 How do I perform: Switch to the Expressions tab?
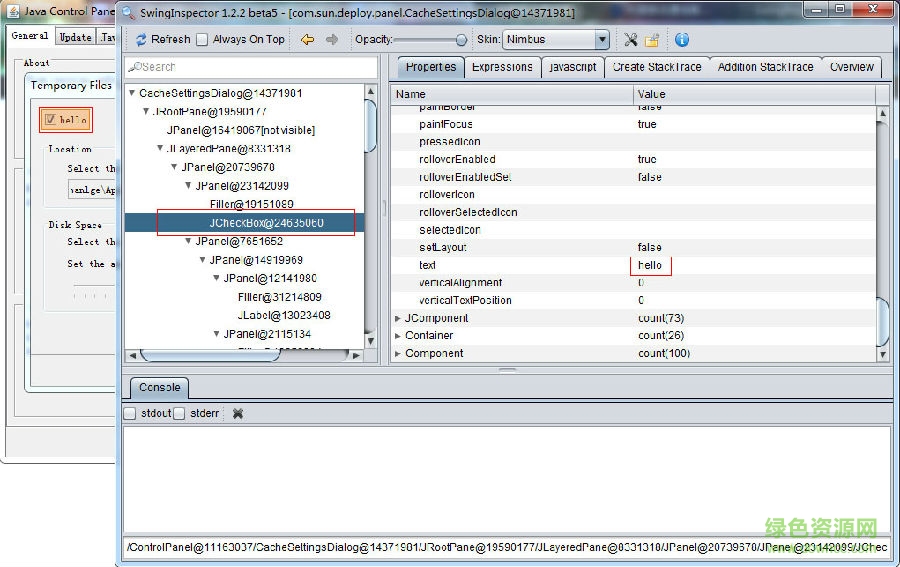coord(502,67)
